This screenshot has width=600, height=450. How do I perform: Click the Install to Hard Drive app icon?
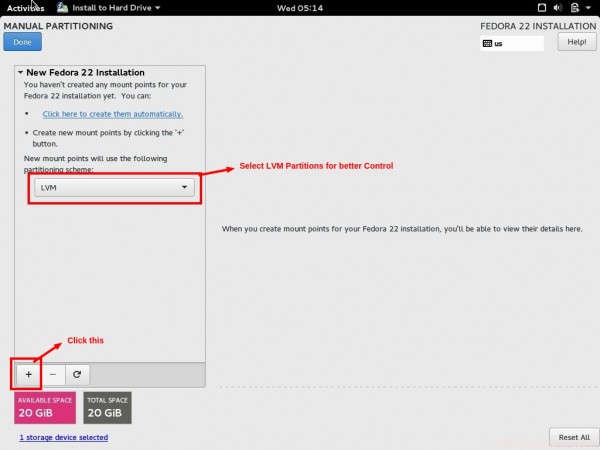coord(62,8)
